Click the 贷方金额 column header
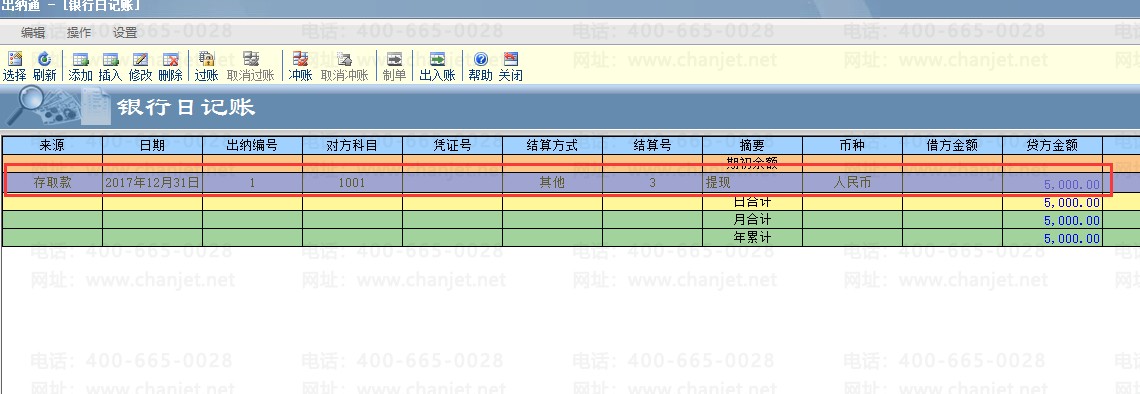 click(x=1052, y=145)
